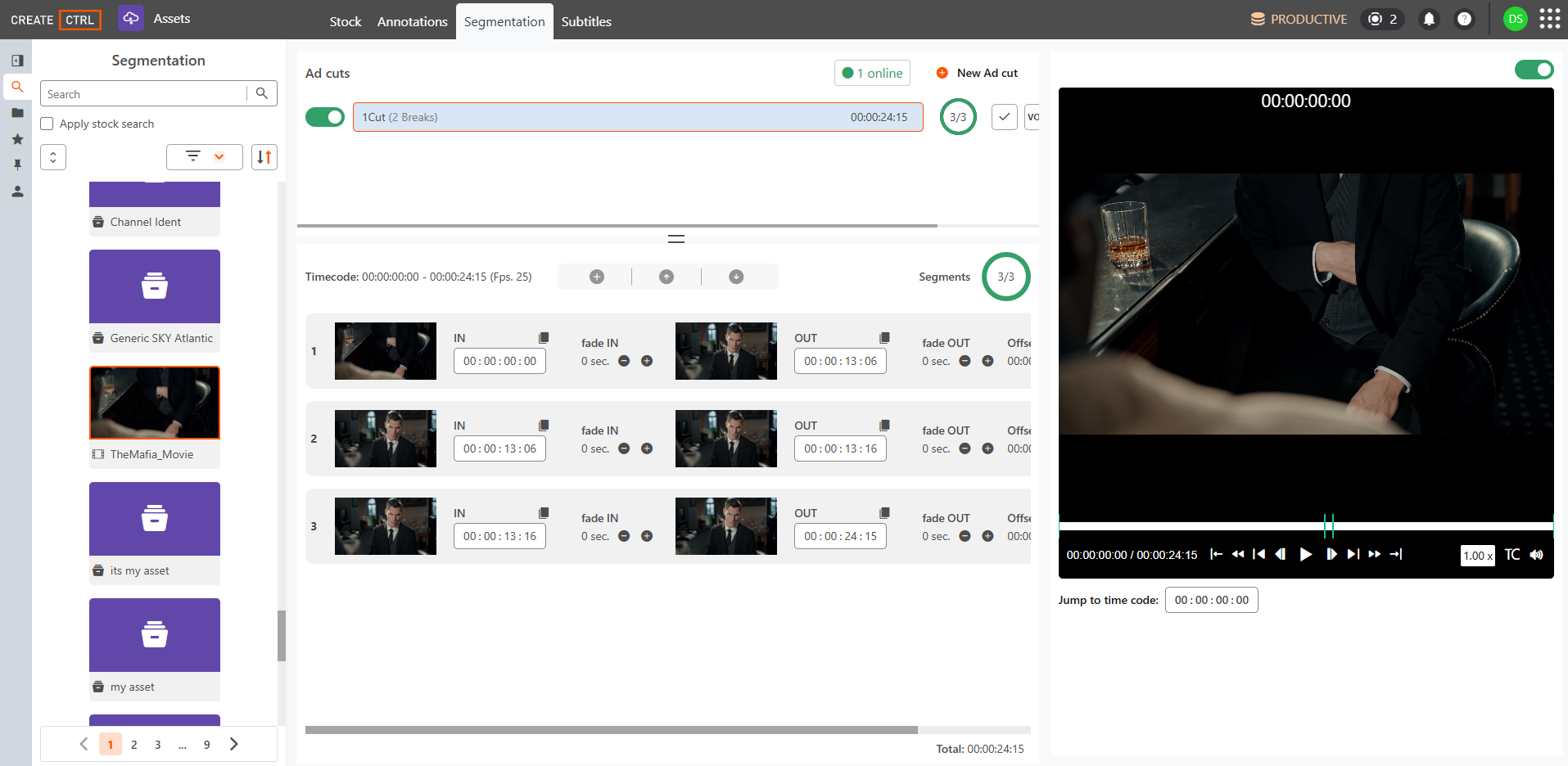The height and width of the screenshot is (766, 1568).
Task: Switch to the Stock tab
Action: click(x=346, y=21)
